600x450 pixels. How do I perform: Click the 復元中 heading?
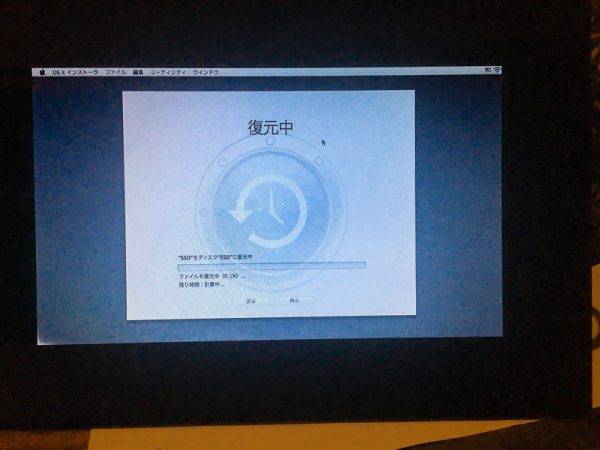pyautogui.click(x=270, y=127)
